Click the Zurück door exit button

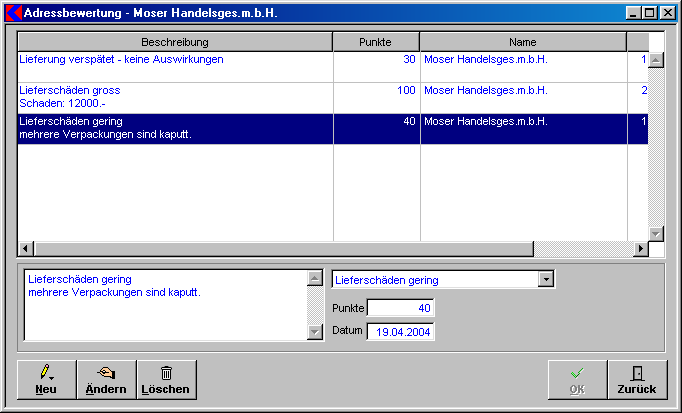(x=637, y=379)
